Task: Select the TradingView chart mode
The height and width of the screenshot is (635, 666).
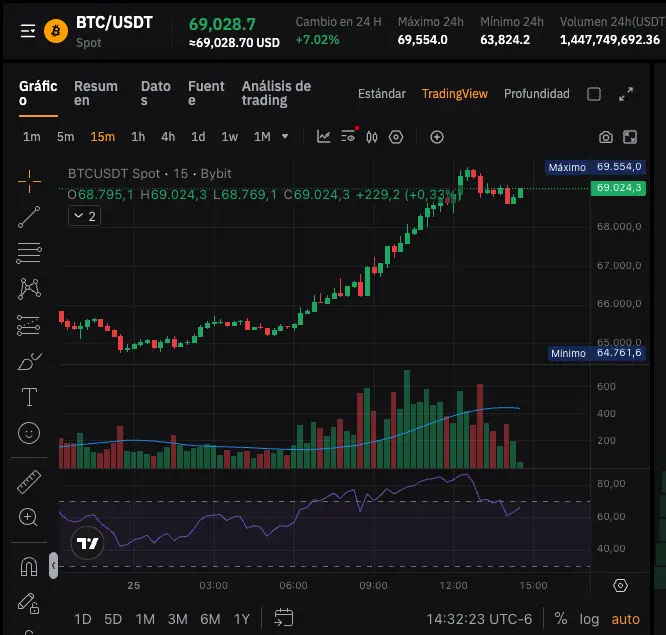Action: (x=454, y=94)
